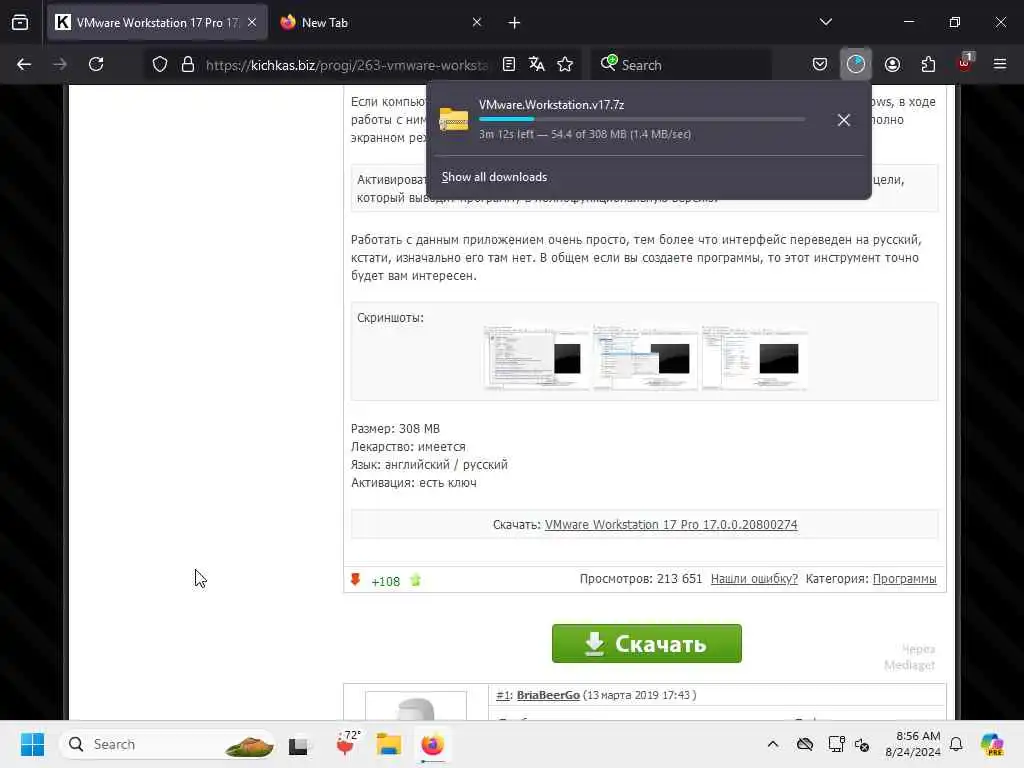Open a new browser tab with plus
The image size is (1024, 768).
click(514, 23)
